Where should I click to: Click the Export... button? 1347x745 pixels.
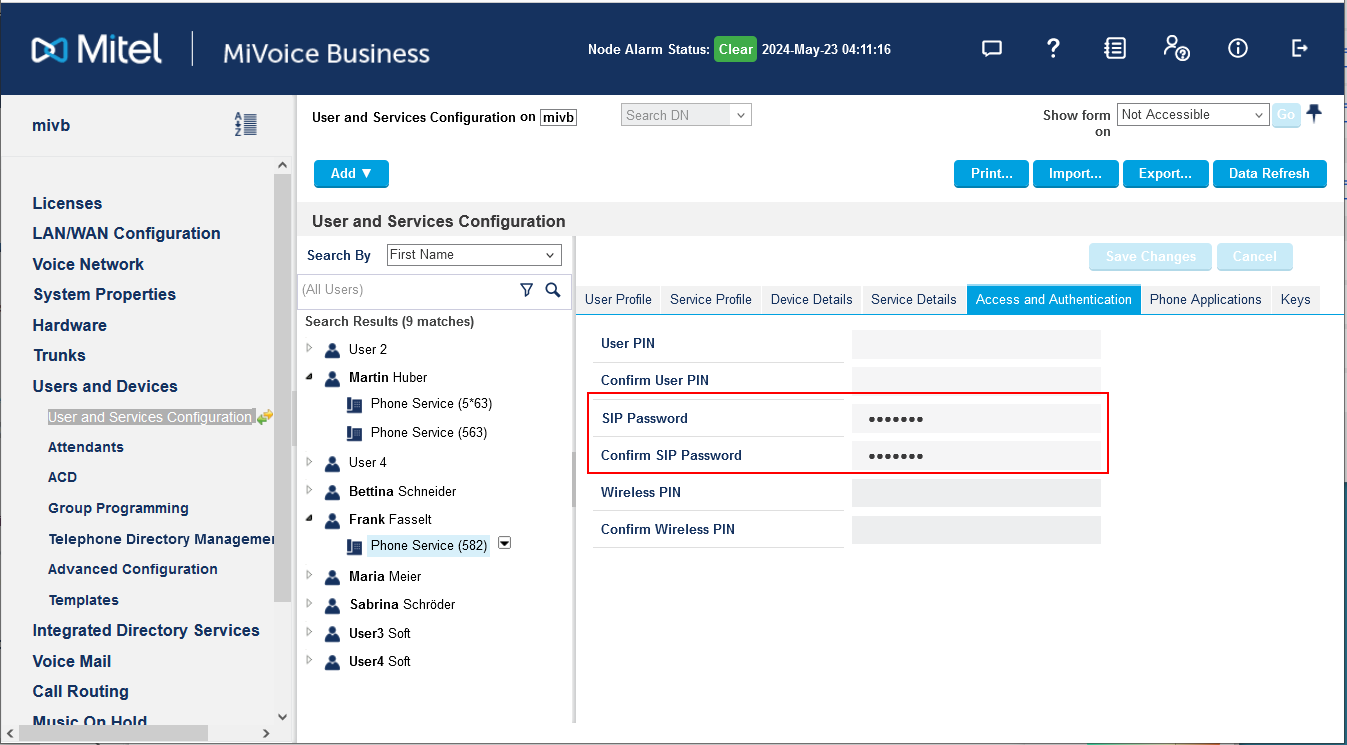[x=1165, y=173]
